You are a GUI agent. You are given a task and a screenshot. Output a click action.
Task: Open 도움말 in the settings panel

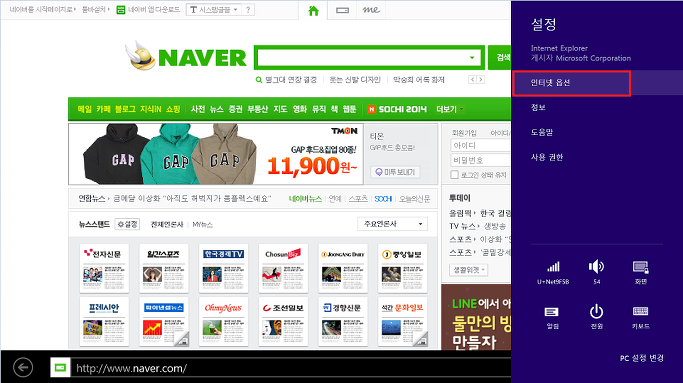click(x=541, y=132)
